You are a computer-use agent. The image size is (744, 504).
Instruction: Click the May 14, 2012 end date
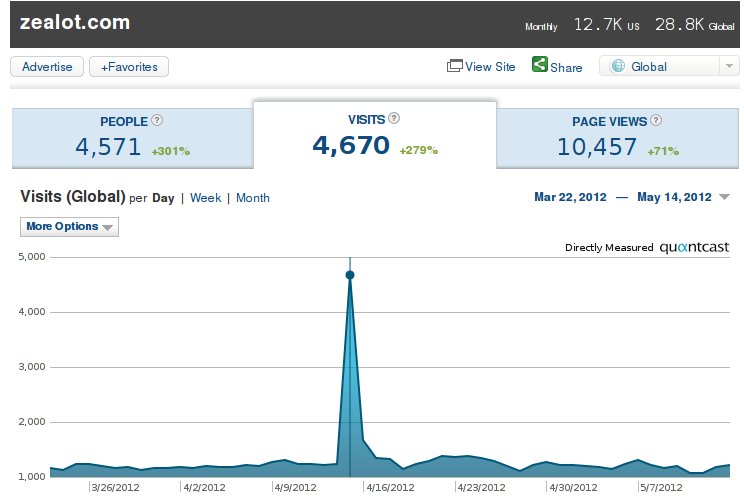tap(674, 197)
